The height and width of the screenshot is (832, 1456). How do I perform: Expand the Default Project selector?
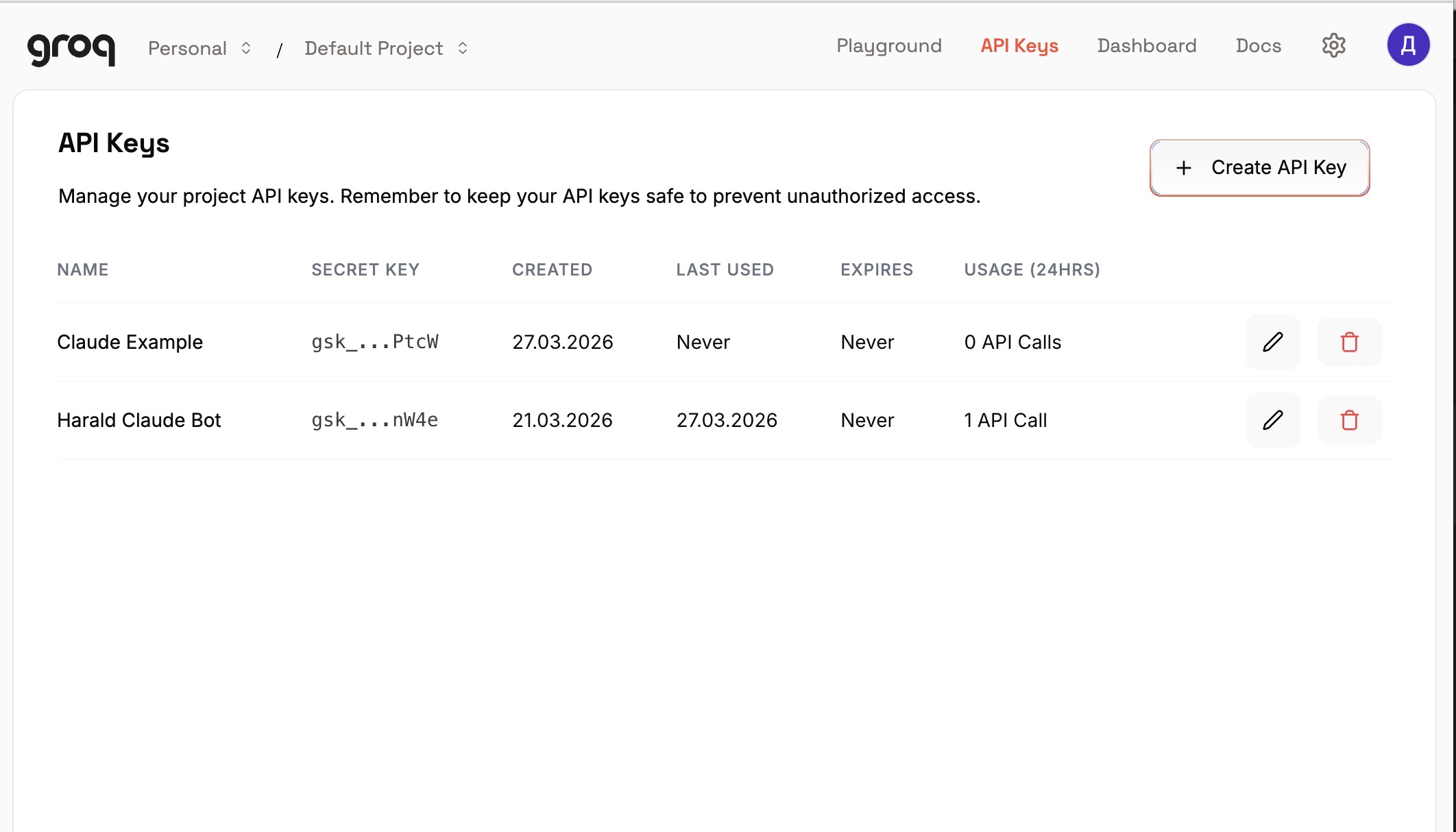click(387, 48)
